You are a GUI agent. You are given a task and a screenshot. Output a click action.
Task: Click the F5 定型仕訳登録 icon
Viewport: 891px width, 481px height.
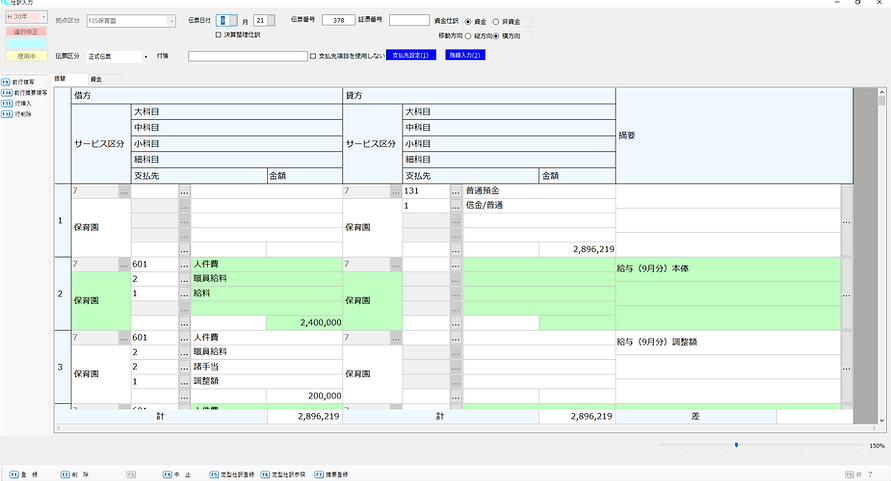[214, 474]
